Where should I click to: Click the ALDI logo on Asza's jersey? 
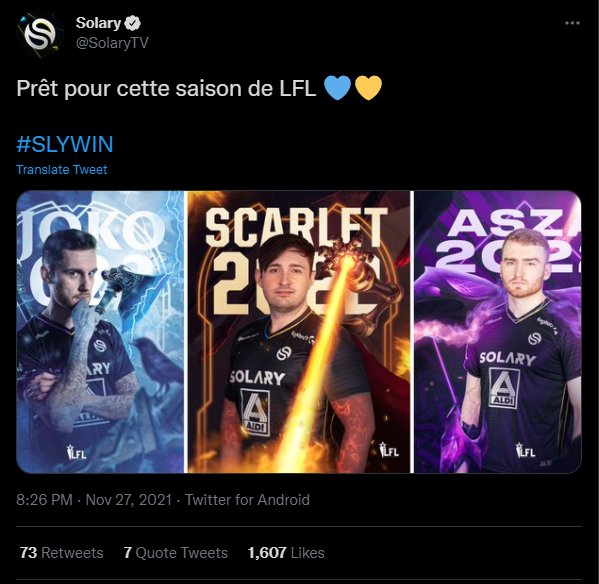coord(503,388)
